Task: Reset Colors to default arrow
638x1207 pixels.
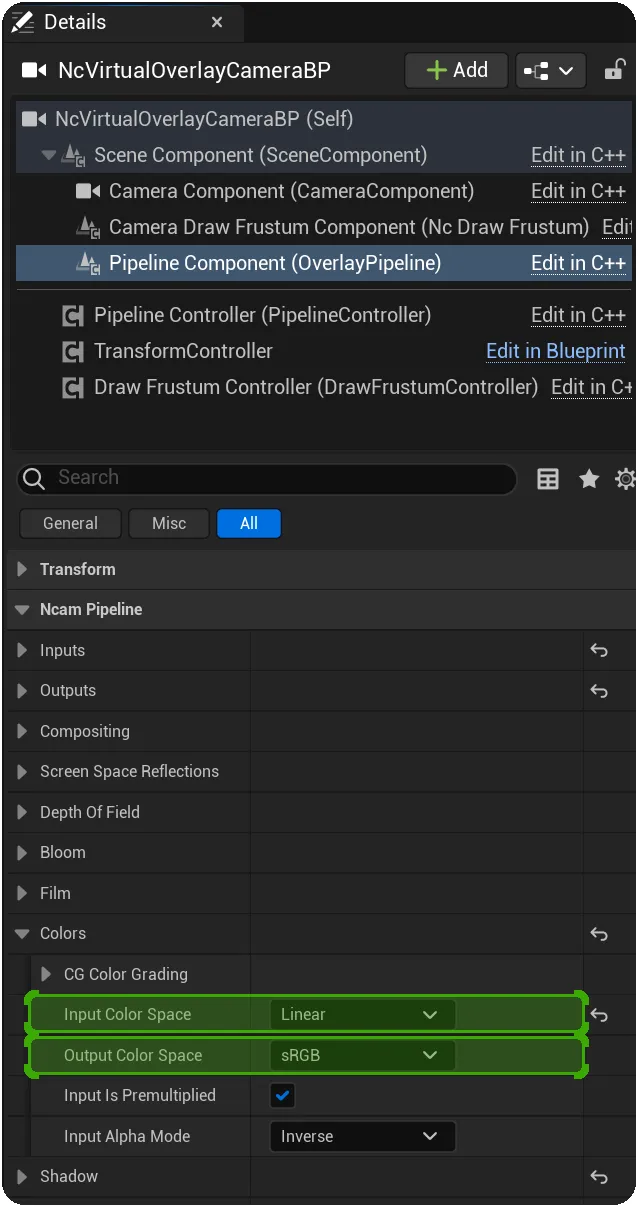Action: click(599, 934)
